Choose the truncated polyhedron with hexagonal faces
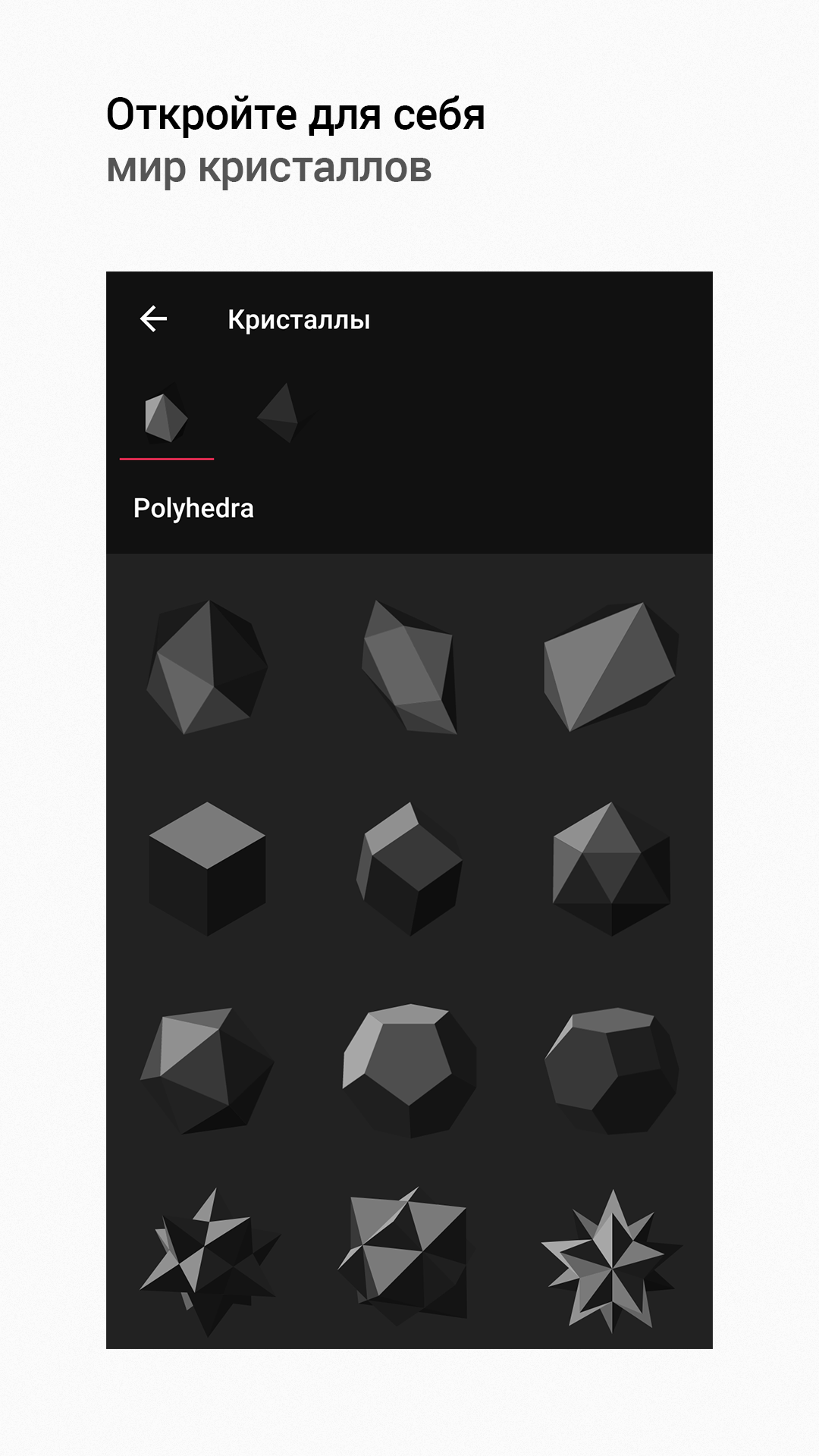 pos(611,1071)
